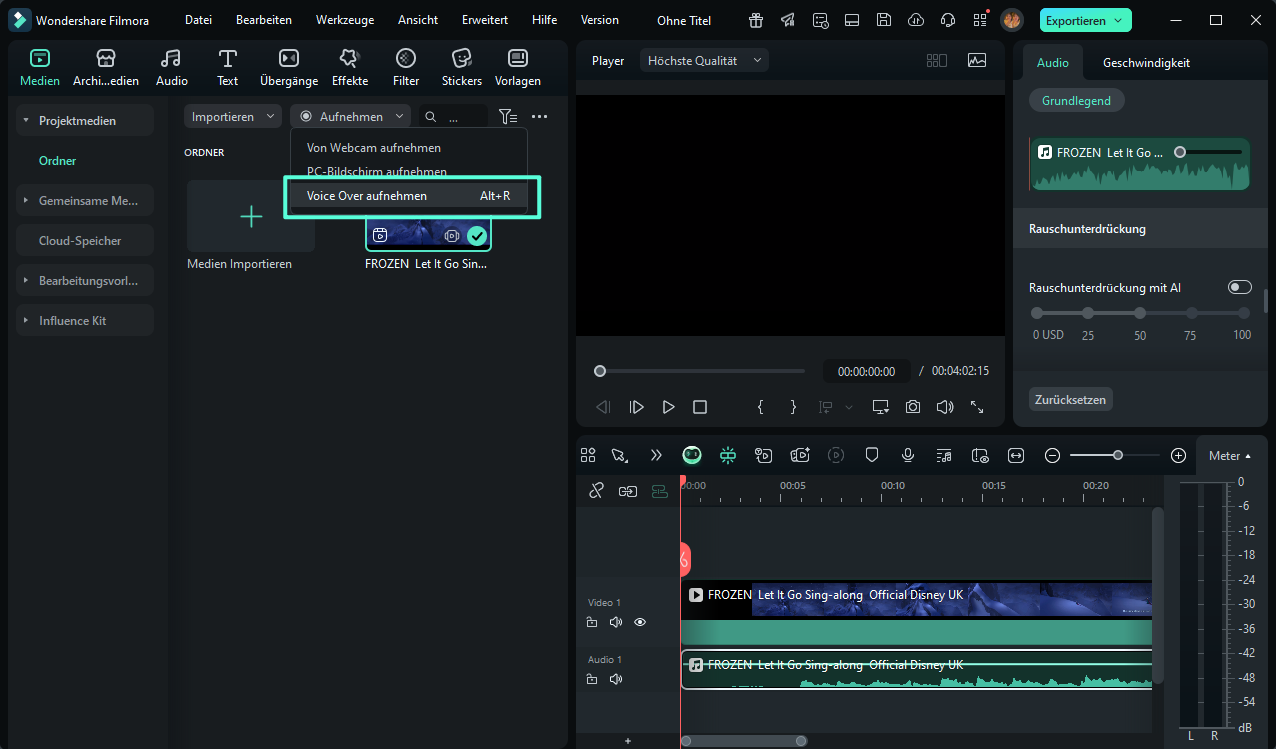Click the filter funnel icon in media panel
Viewport: 1276px width, 749px height.
[508, 117]
